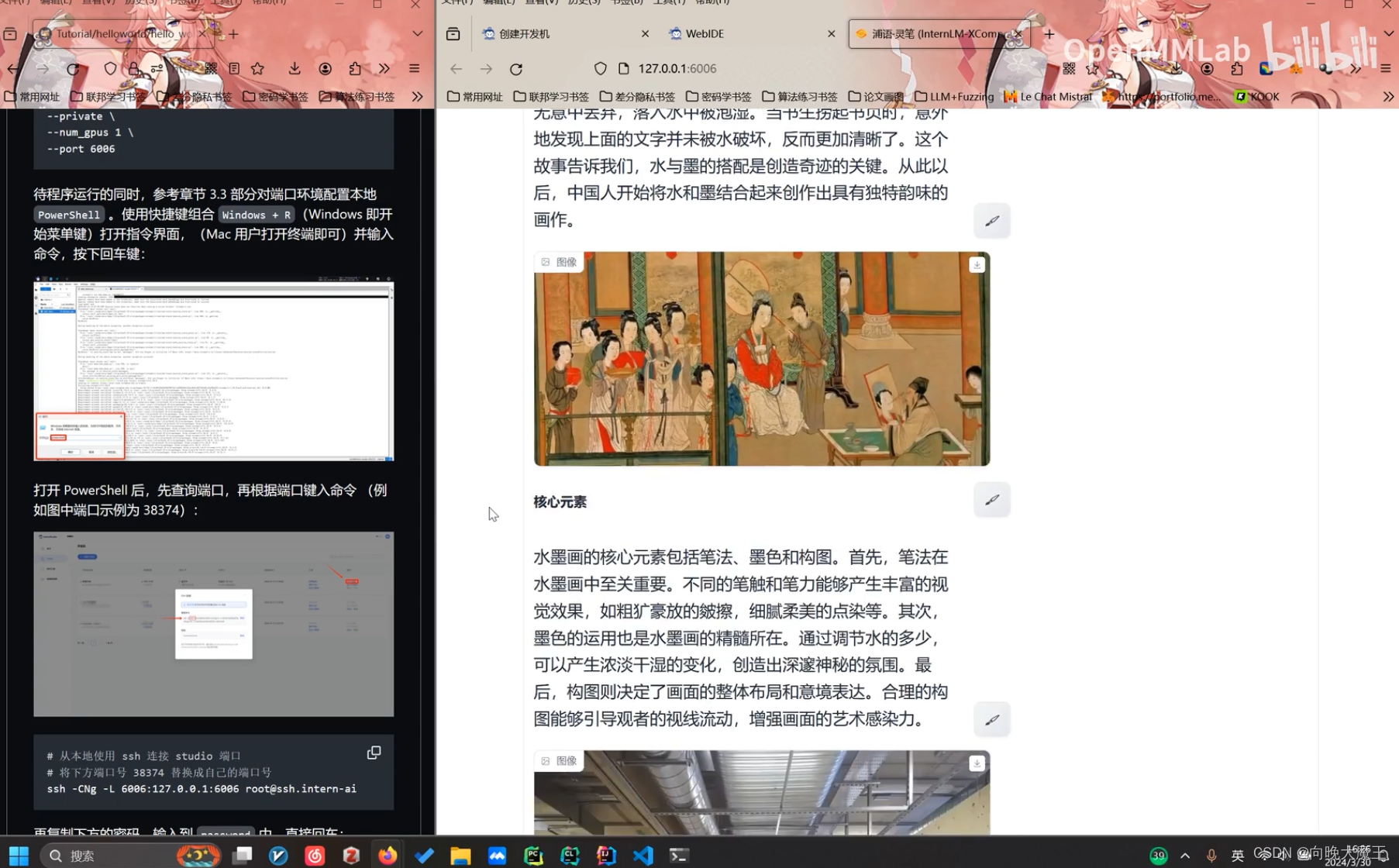Show hidden system tray icons
1399x868 pixels.
tap(1184, 856)
